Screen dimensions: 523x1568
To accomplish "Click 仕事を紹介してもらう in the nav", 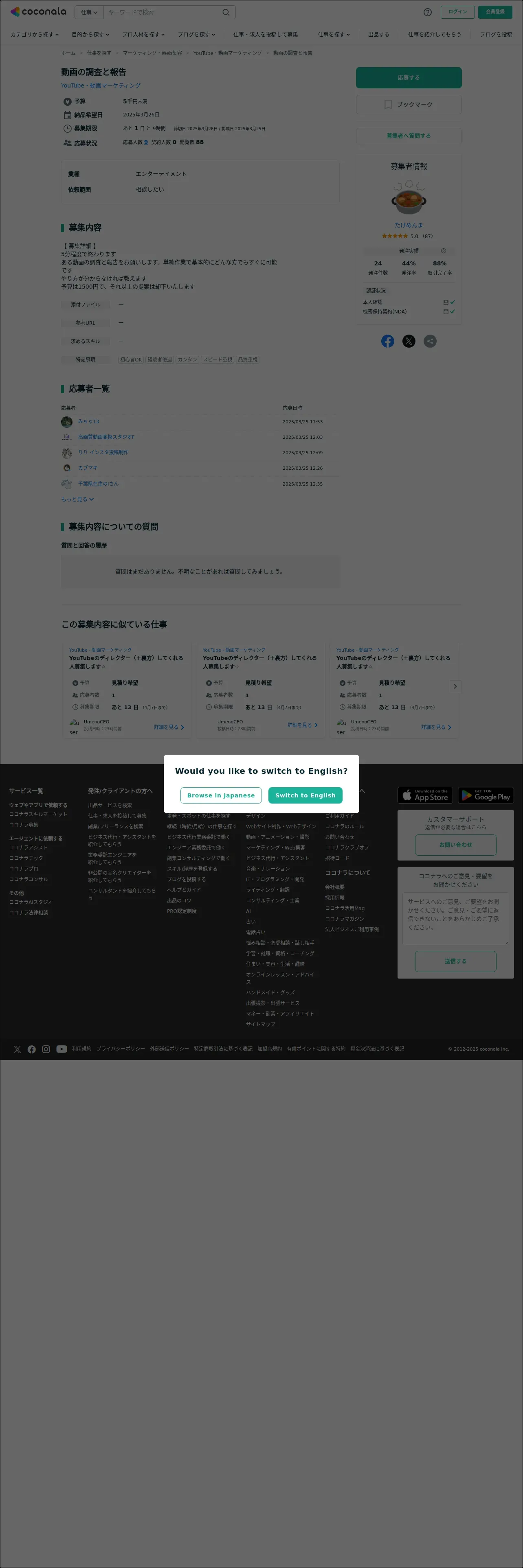I will pyautogui.click(x=434, y=35).
